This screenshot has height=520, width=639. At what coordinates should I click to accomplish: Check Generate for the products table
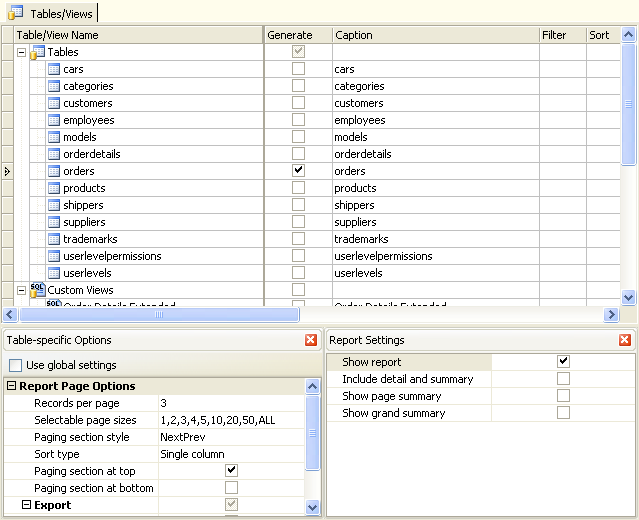click(x=298, y=188)
